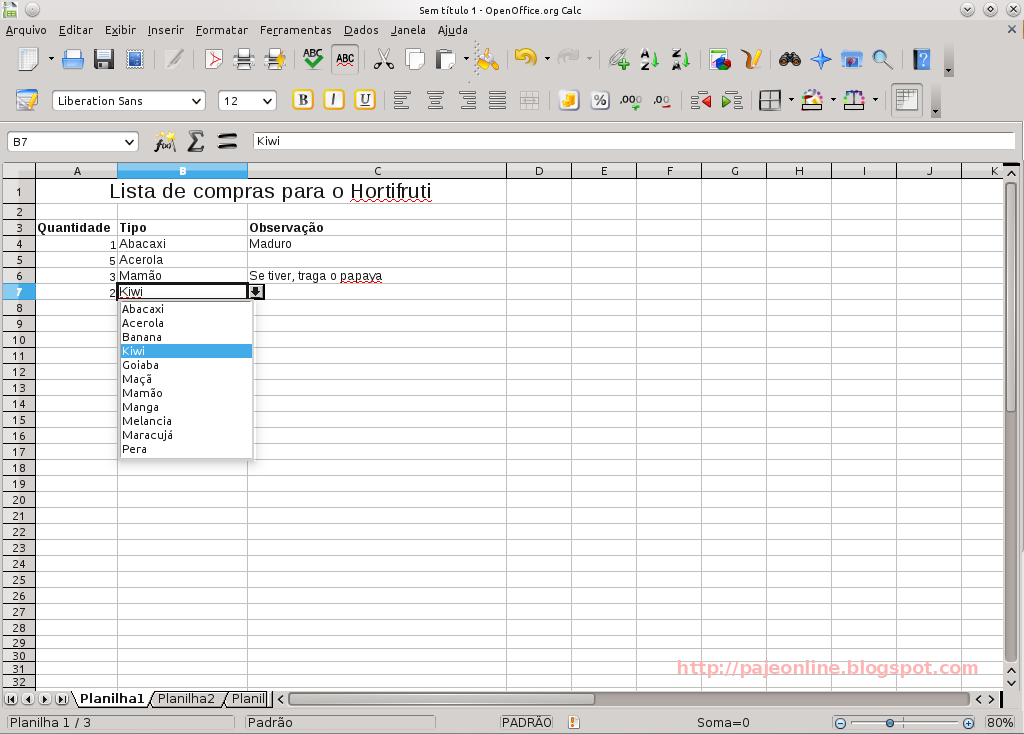Open the font name dropdown
The width and height of the screenshot is (1024, 734).
click(x=198, y=100)
